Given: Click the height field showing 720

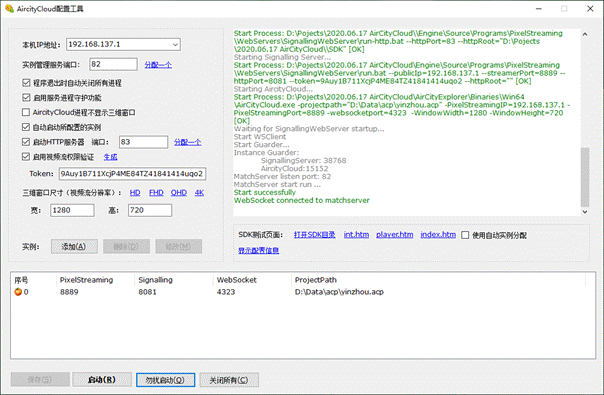Looking at the screenshot, I should 150,210.
